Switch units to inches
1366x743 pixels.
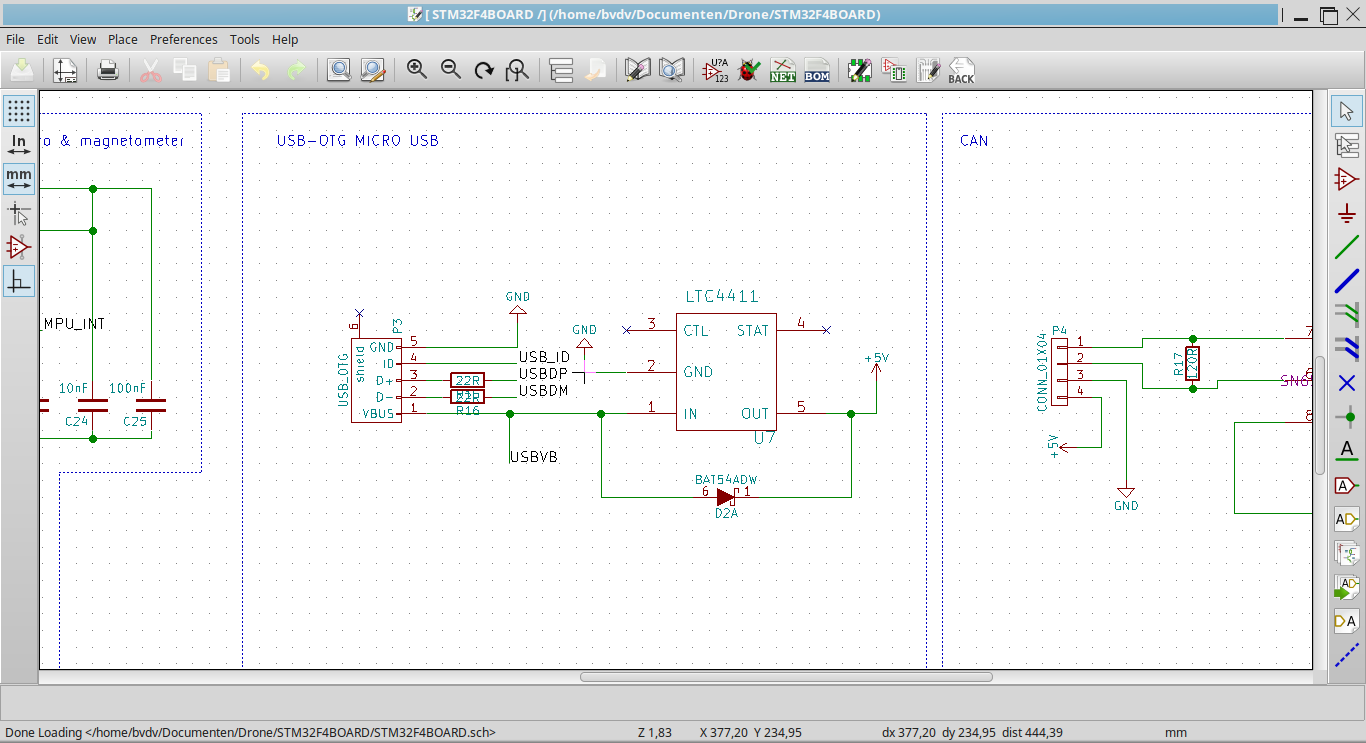point(19,145)
